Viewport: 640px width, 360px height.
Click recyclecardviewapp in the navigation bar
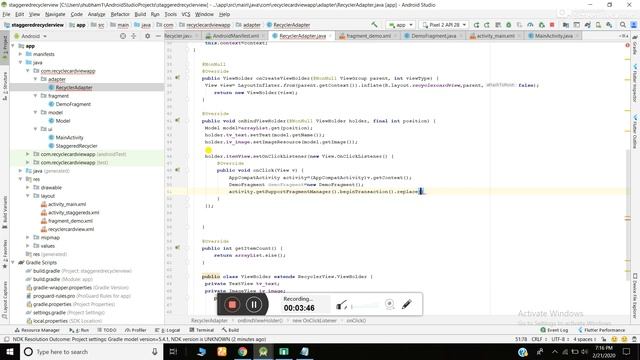[209, 25]
